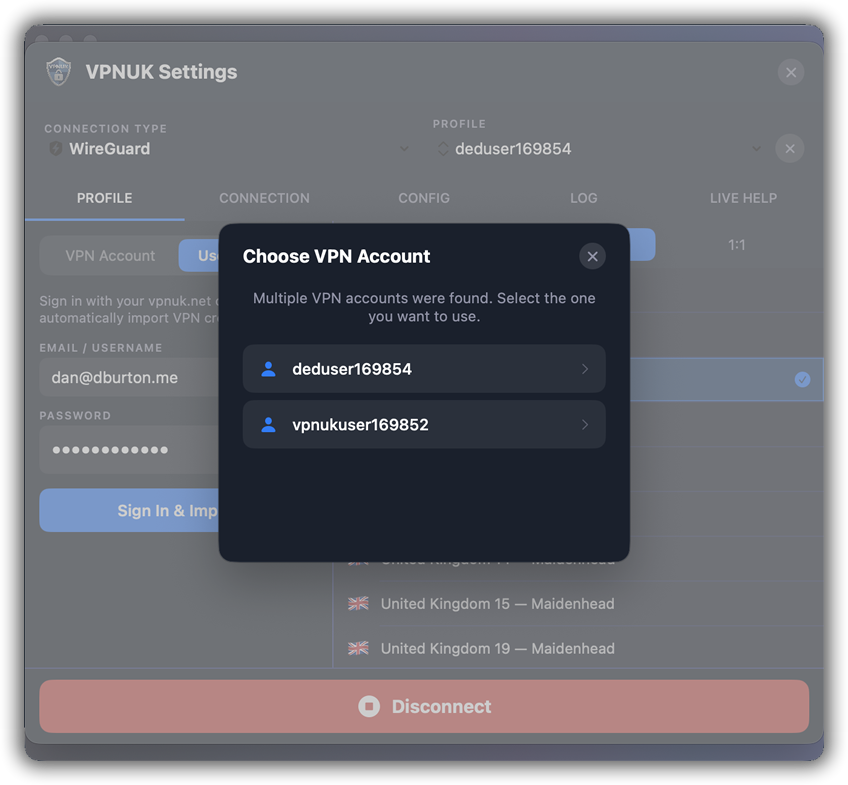Select the VPN Account segment
The image size is (848, 785).
[110, 256]
